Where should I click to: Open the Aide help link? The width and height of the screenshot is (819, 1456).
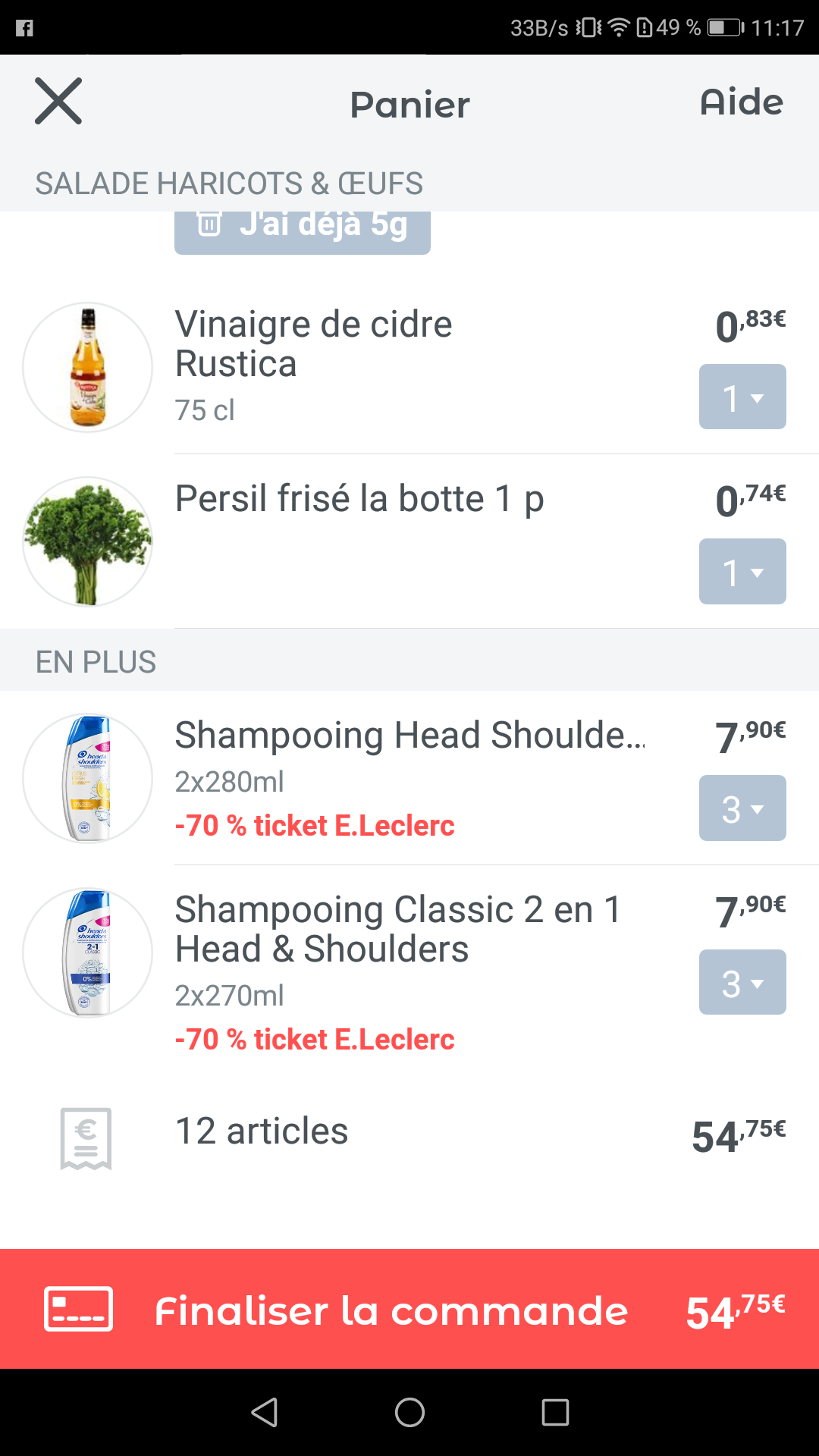(x=741, y=102)
